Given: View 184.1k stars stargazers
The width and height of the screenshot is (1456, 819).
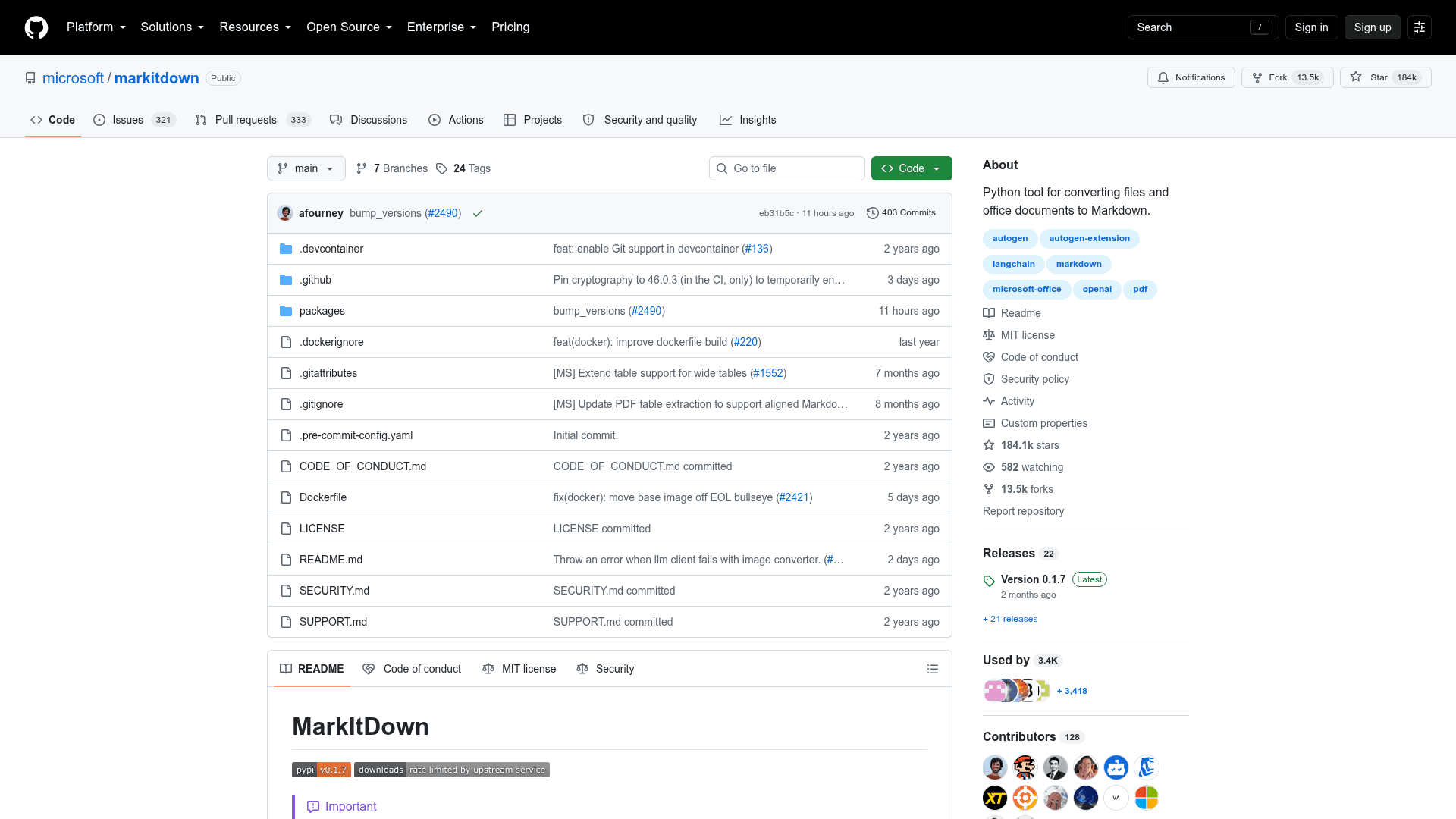Looking at the screenshot, I should tap(1021, 445).
